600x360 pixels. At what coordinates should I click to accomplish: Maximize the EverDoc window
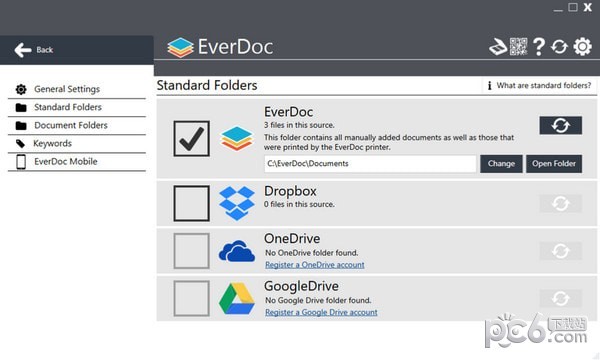coord(573,7)
